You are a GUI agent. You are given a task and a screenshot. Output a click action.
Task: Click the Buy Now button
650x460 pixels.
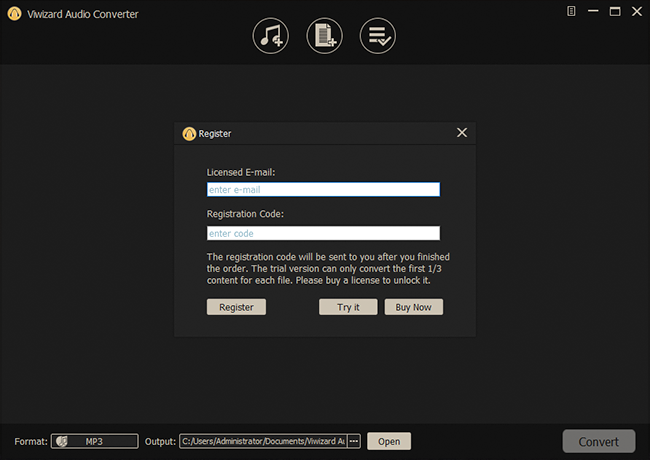[x=414, y=307]
